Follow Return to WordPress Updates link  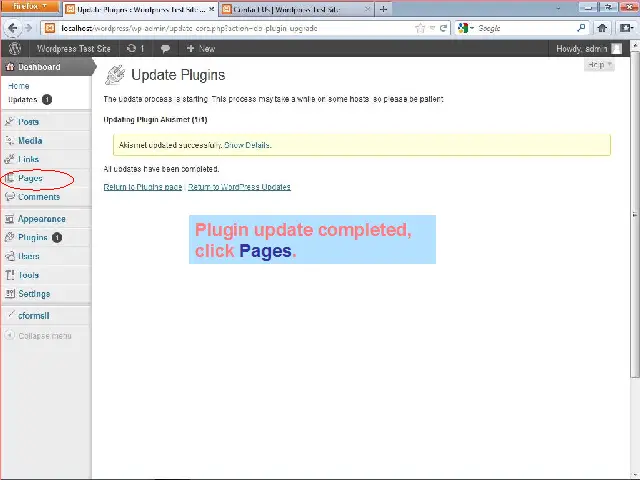pos(240,187)
